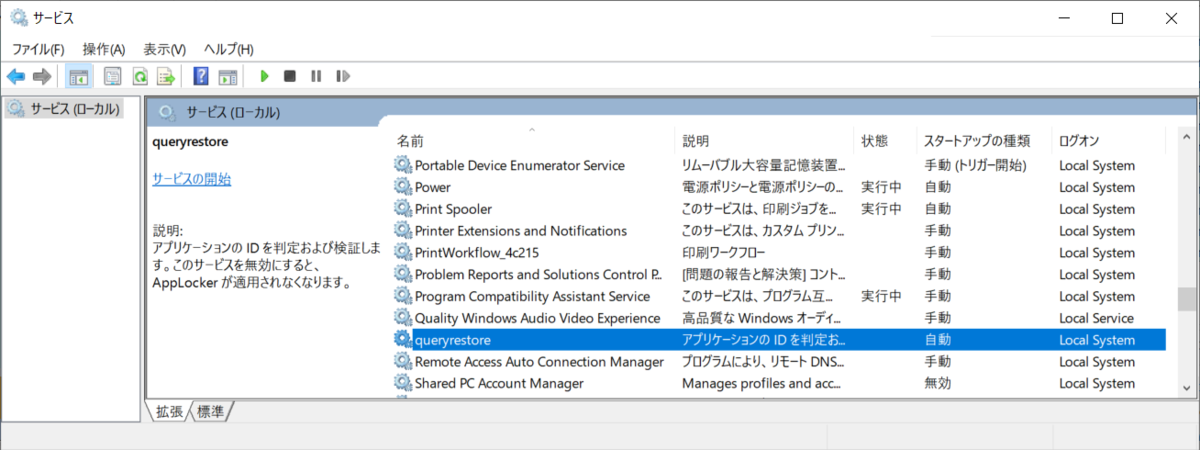The image size is (1200, 450).
Task: Click the Properties toolbar icon
Action: pos(113,76)
